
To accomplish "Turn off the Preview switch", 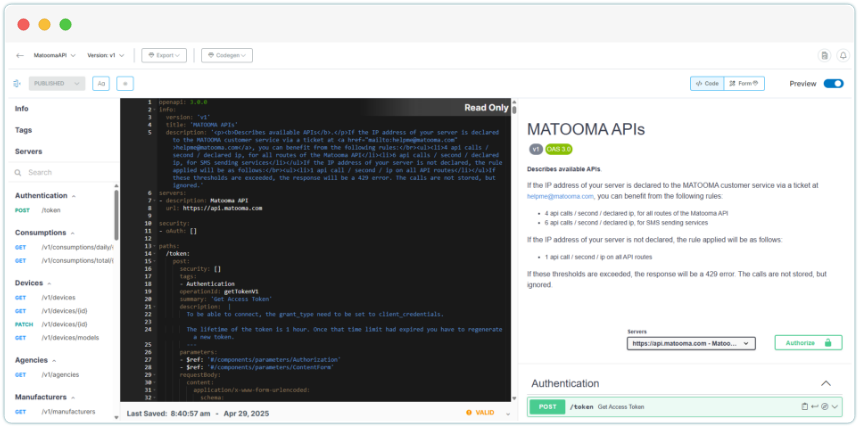I will coord(833,83).
